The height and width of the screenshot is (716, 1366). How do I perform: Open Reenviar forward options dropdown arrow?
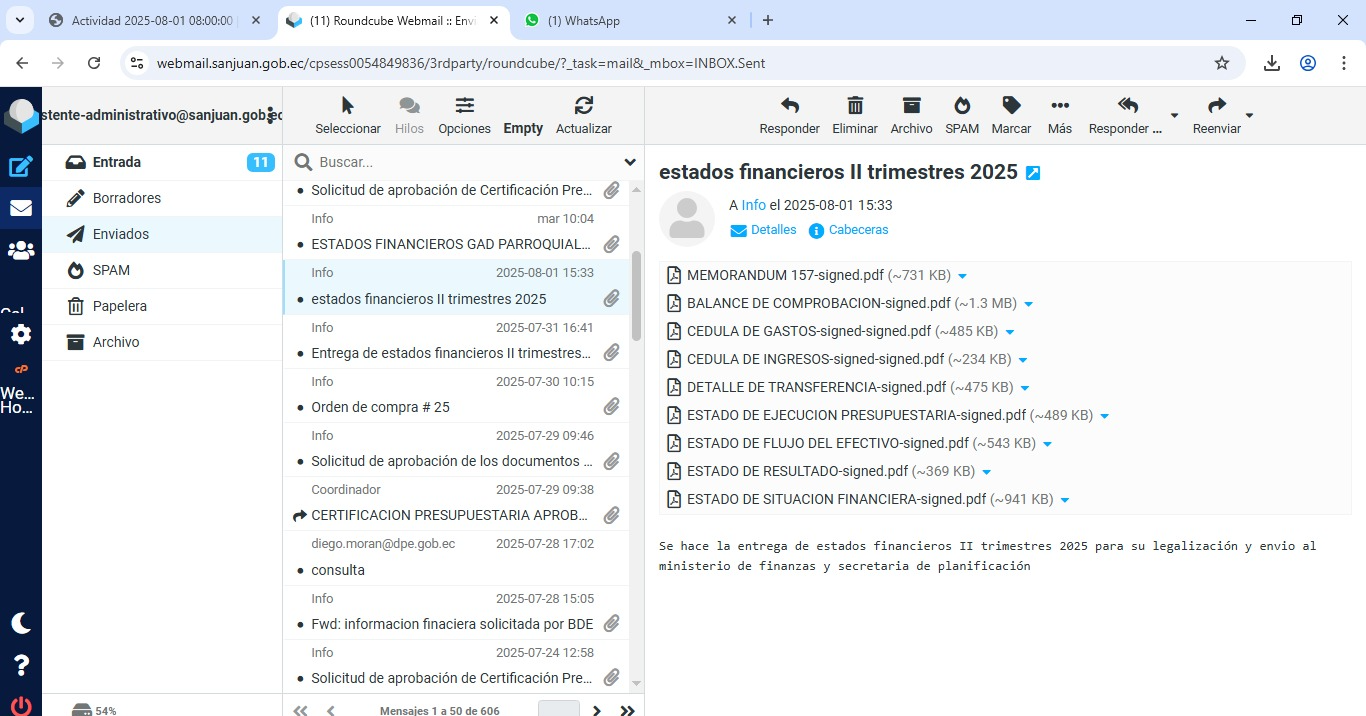coord(1249,116)
